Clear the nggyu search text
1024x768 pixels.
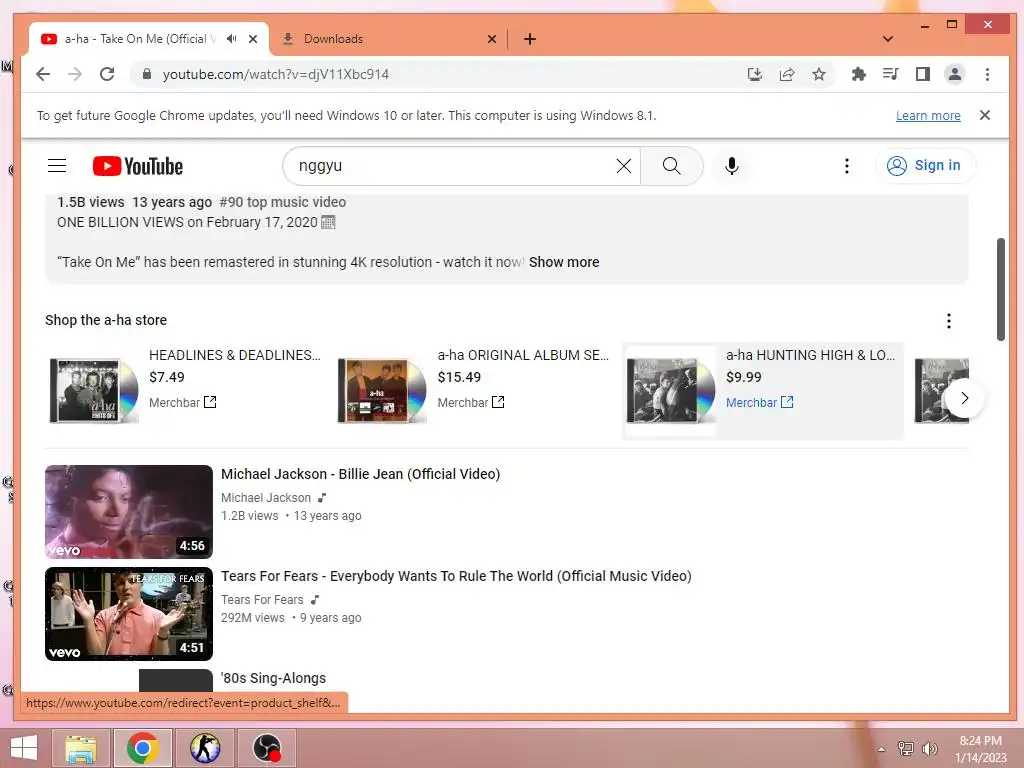624,166
